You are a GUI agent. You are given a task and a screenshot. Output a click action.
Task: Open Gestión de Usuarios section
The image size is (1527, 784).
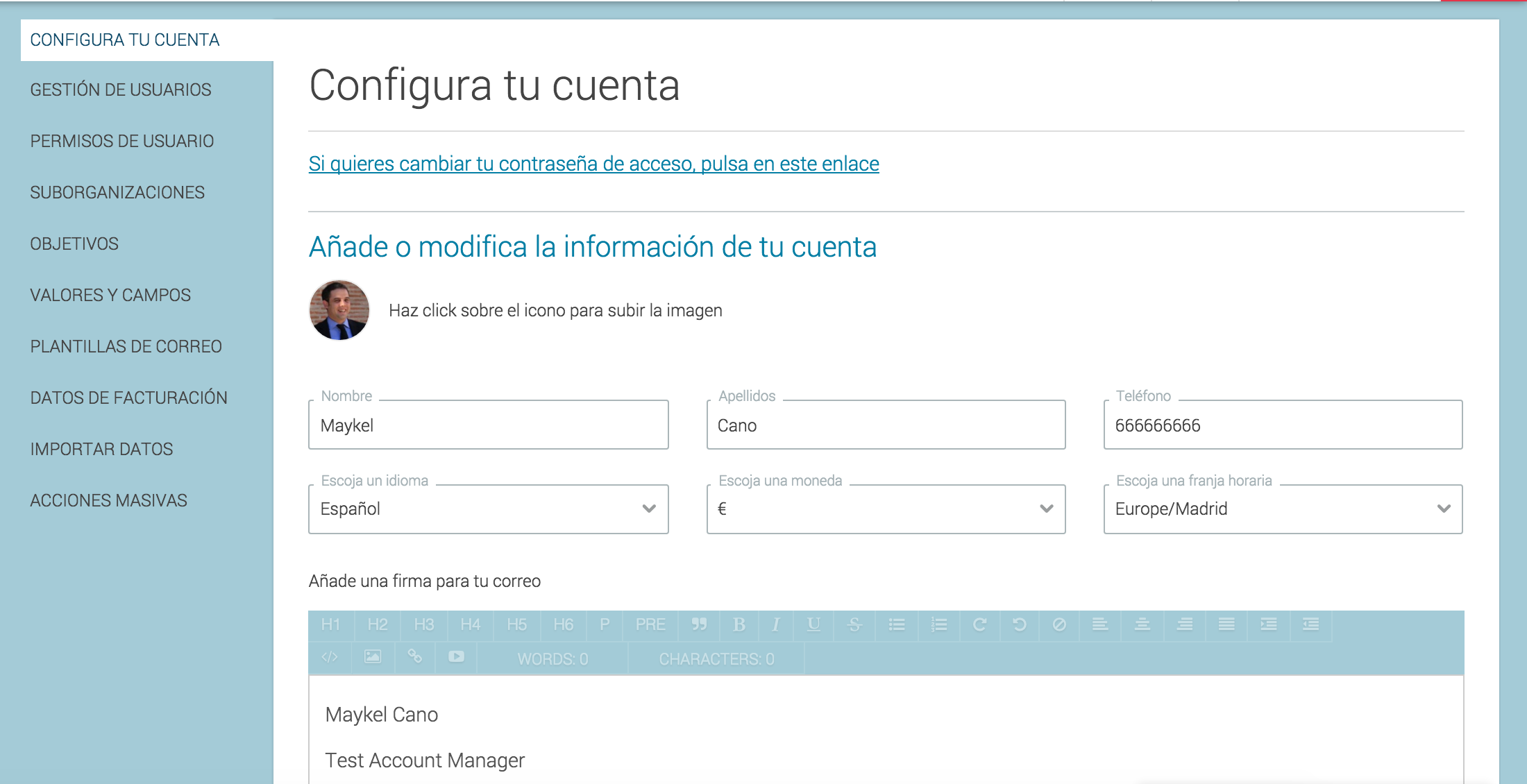pyautogui.click(x=121, y=90)
